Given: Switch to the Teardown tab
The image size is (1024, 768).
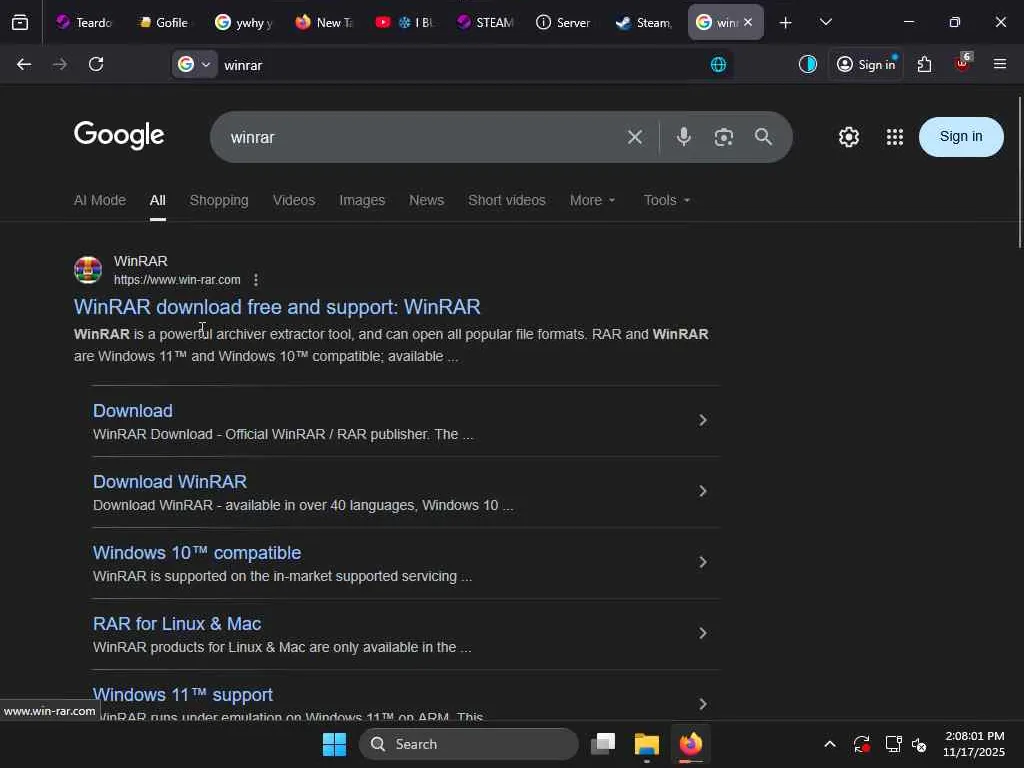Looking at the screenshot, I should coord(84,22).
